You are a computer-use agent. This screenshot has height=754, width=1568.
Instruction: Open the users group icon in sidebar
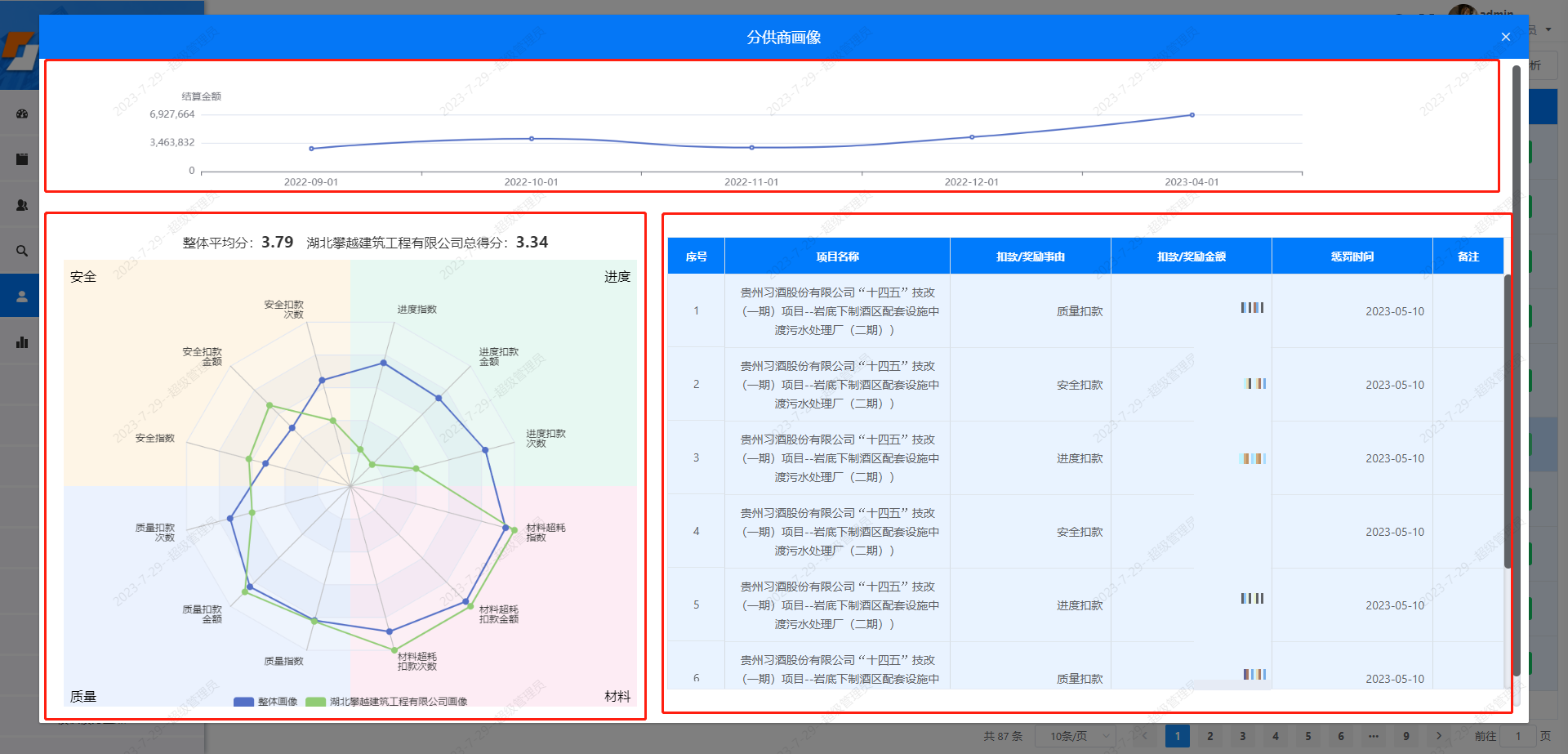(x=22, y=205)
